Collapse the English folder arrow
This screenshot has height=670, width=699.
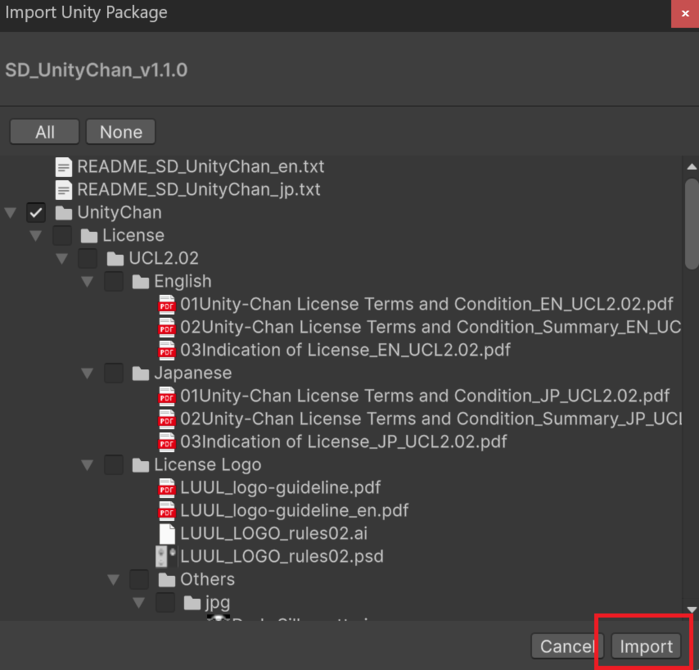88,281
